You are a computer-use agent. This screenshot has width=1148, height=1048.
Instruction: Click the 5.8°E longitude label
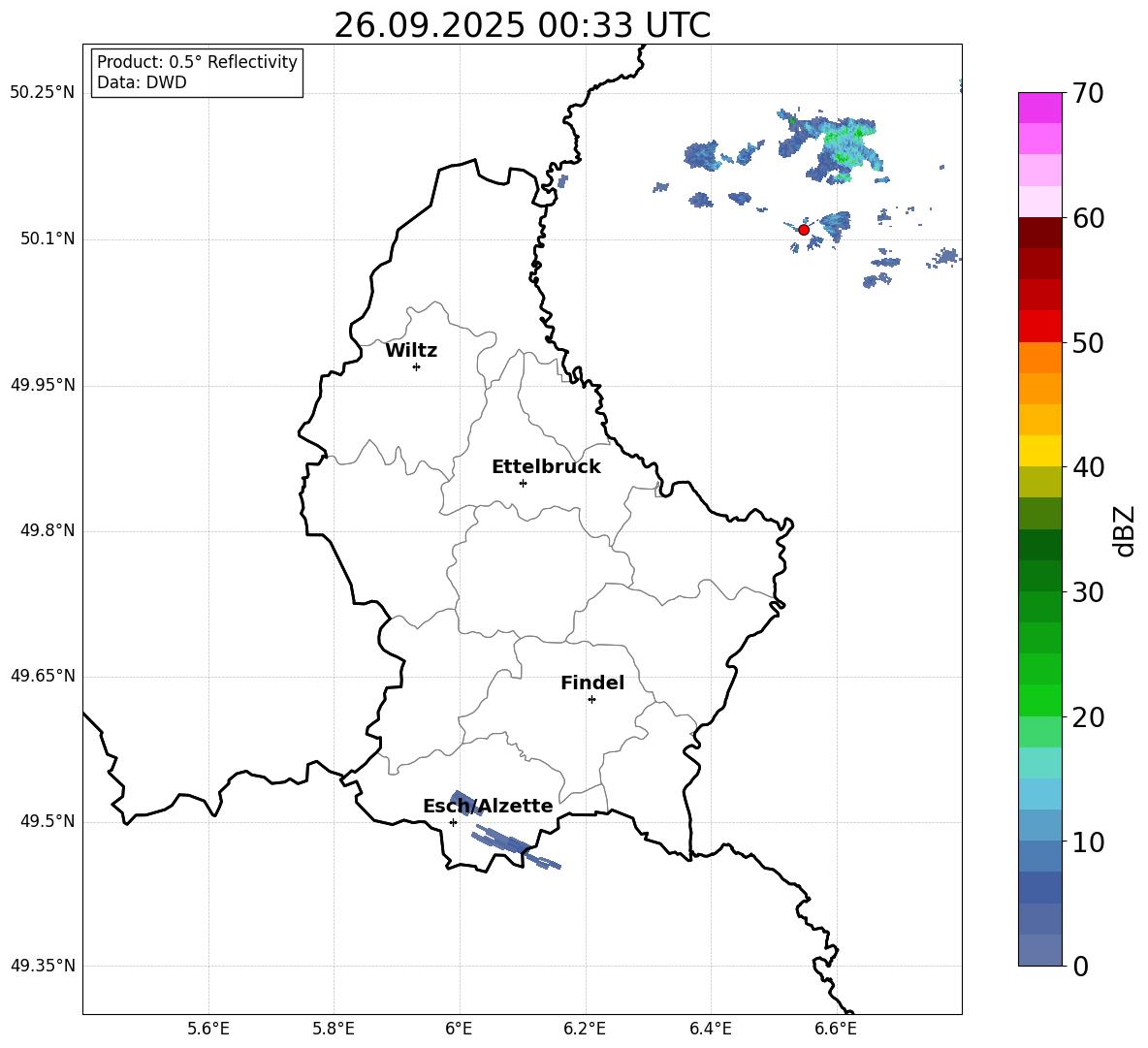(334, 1029)
